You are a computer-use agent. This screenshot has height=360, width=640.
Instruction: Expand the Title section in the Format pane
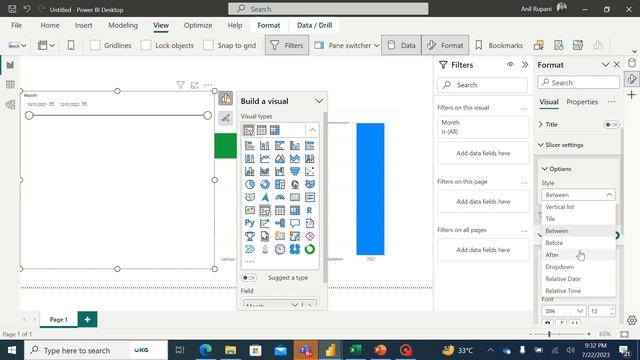tap(541, 124)
